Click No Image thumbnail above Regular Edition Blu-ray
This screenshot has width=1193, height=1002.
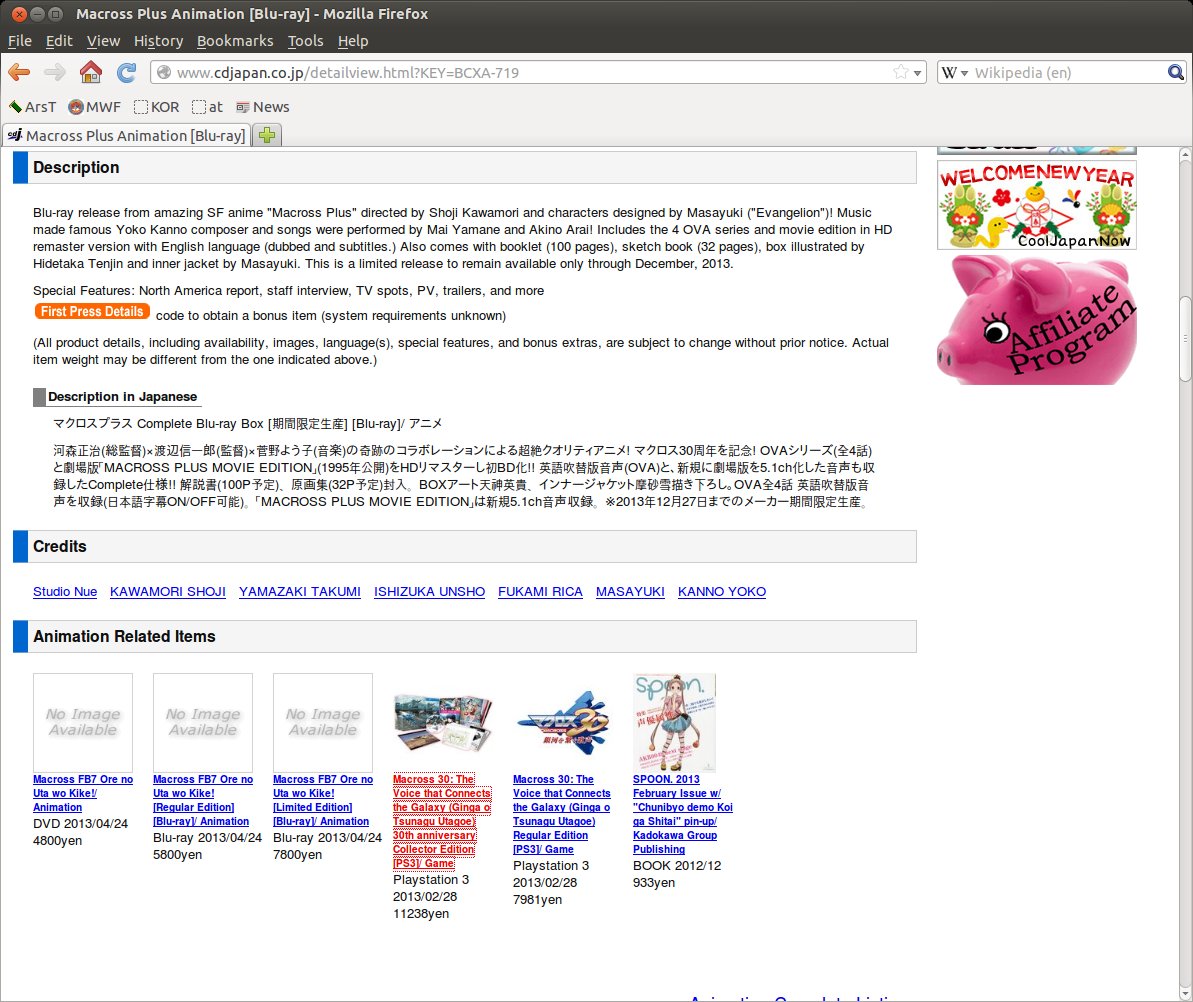click(x=203, y=722)
